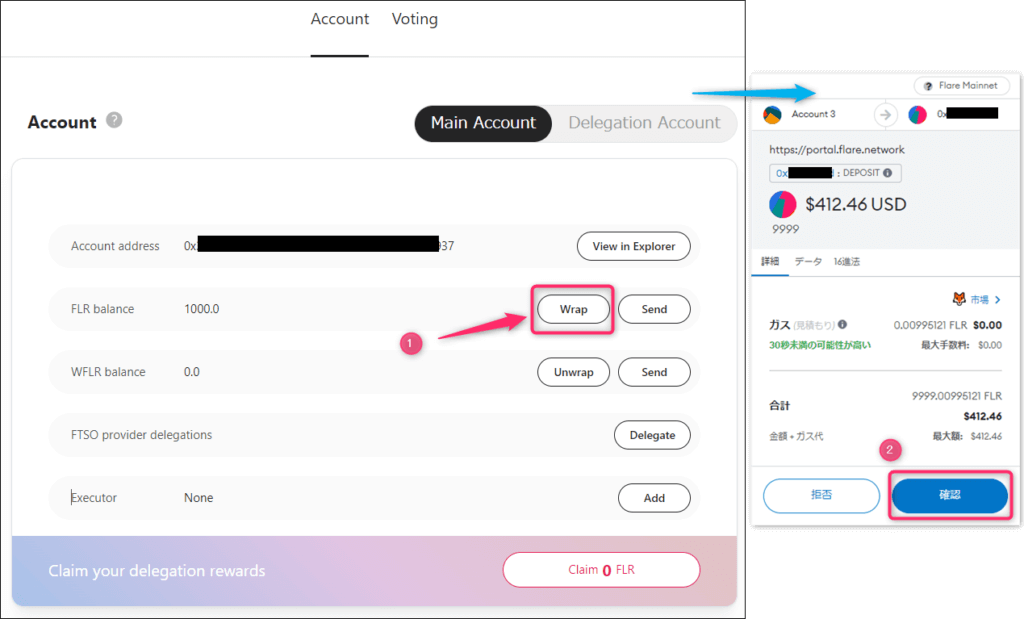
Task: Click the info icon beside DEPOSIT
Action: click(x=888, y=173)
